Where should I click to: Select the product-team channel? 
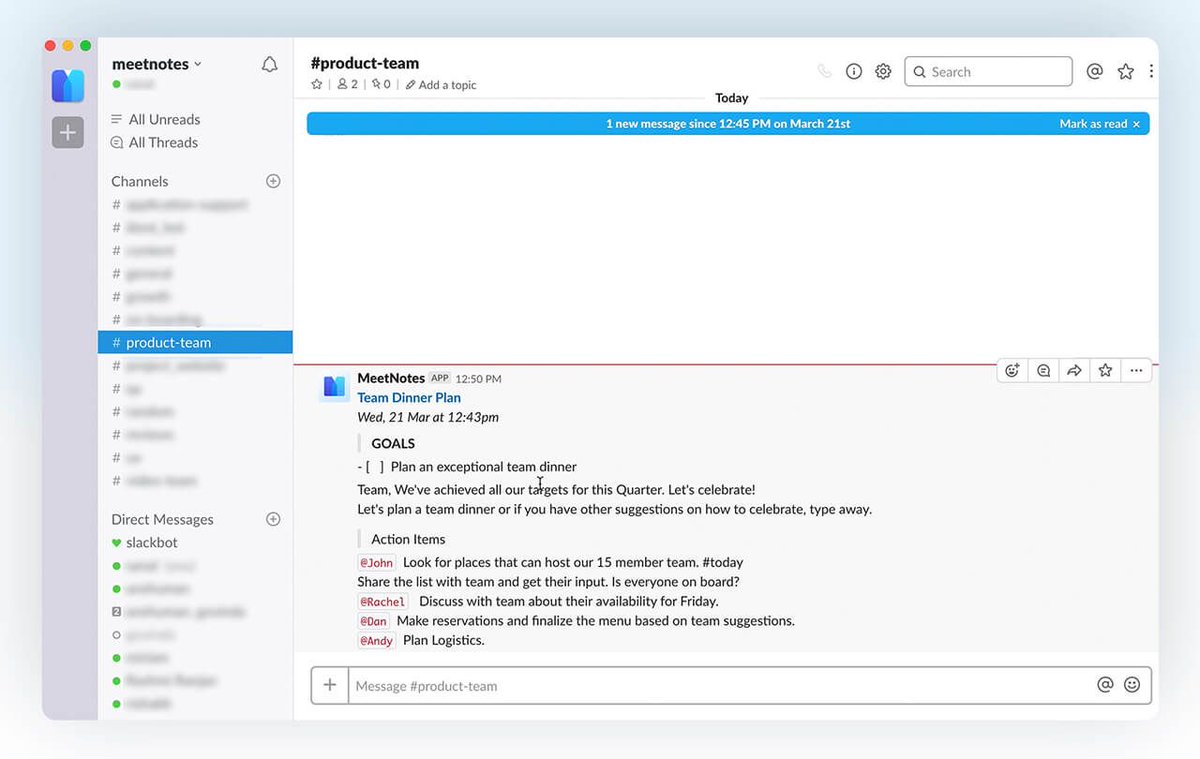coord(195,342)
